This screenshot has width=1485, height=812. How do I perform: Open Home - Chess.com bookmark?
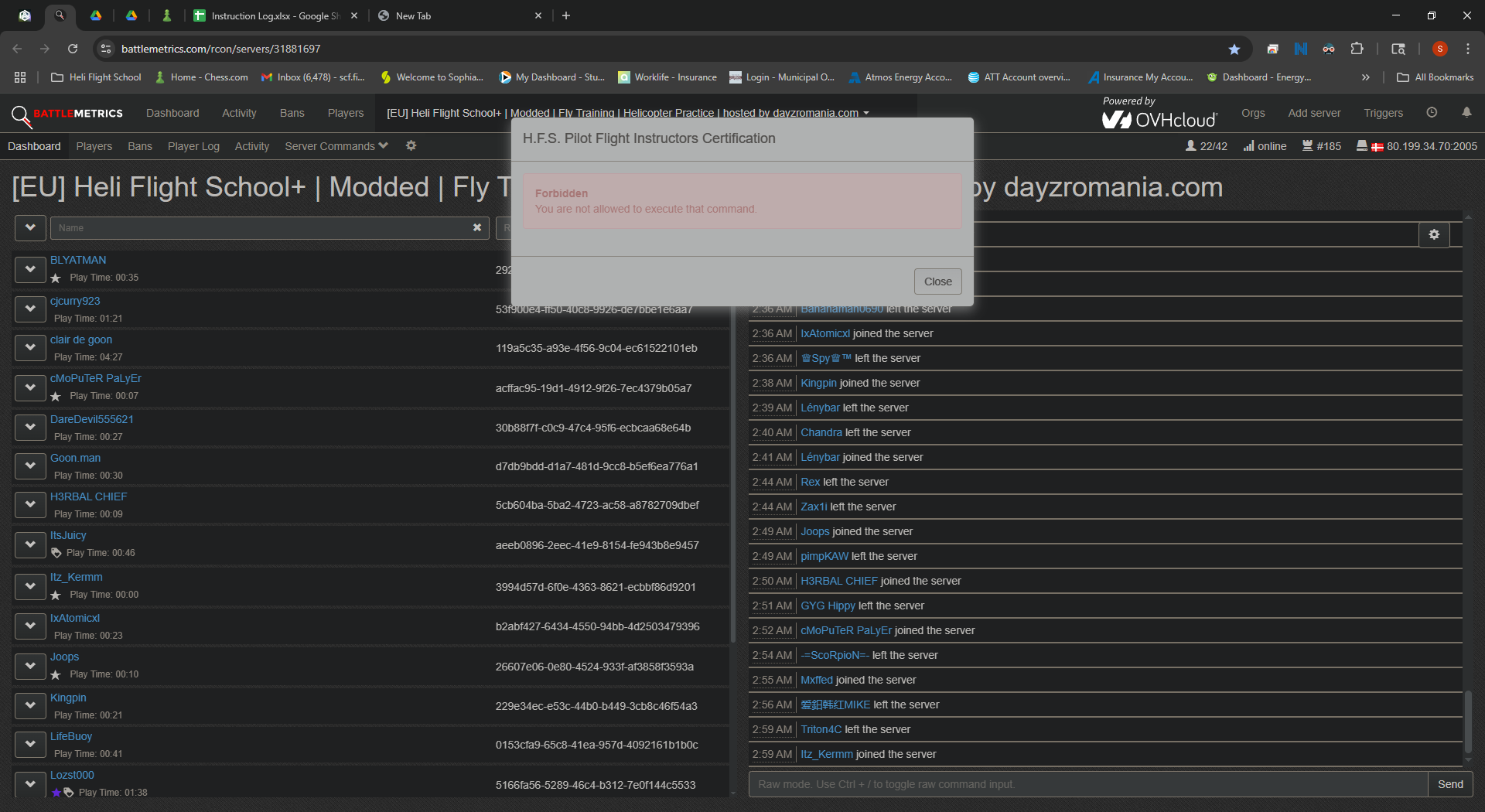[201, 77]
